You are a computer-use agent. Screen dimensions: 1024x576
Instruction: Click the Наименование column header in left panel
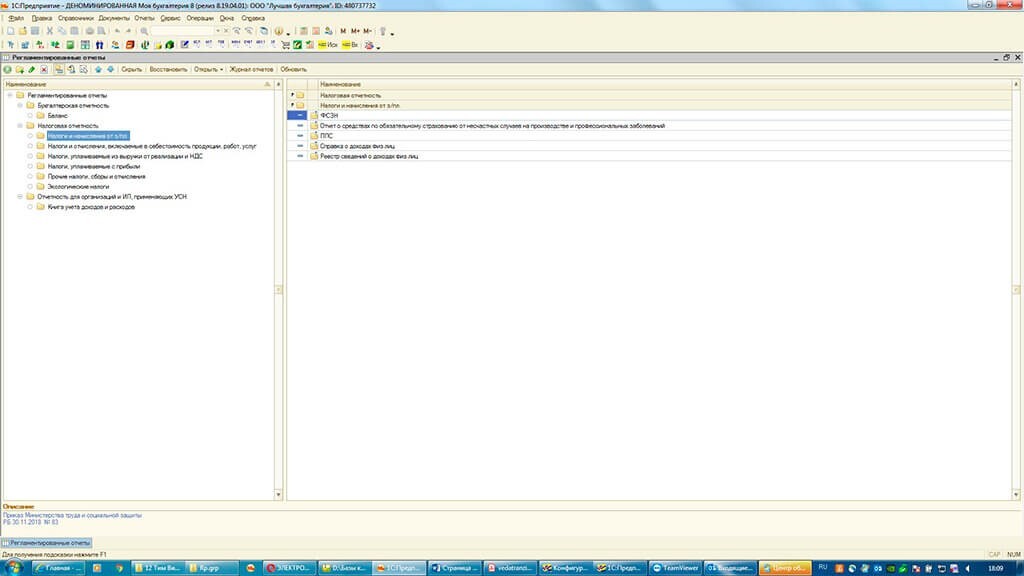point(137,84)
